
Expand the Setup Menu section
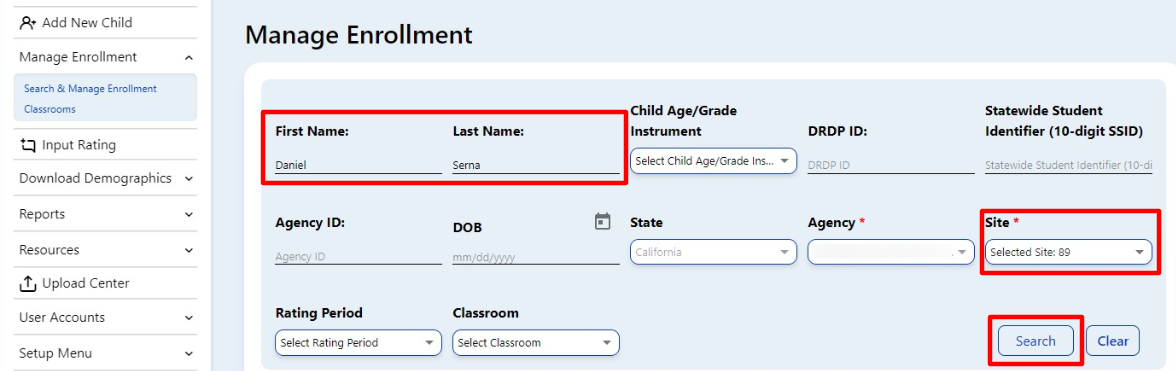(x=188, y=354)
